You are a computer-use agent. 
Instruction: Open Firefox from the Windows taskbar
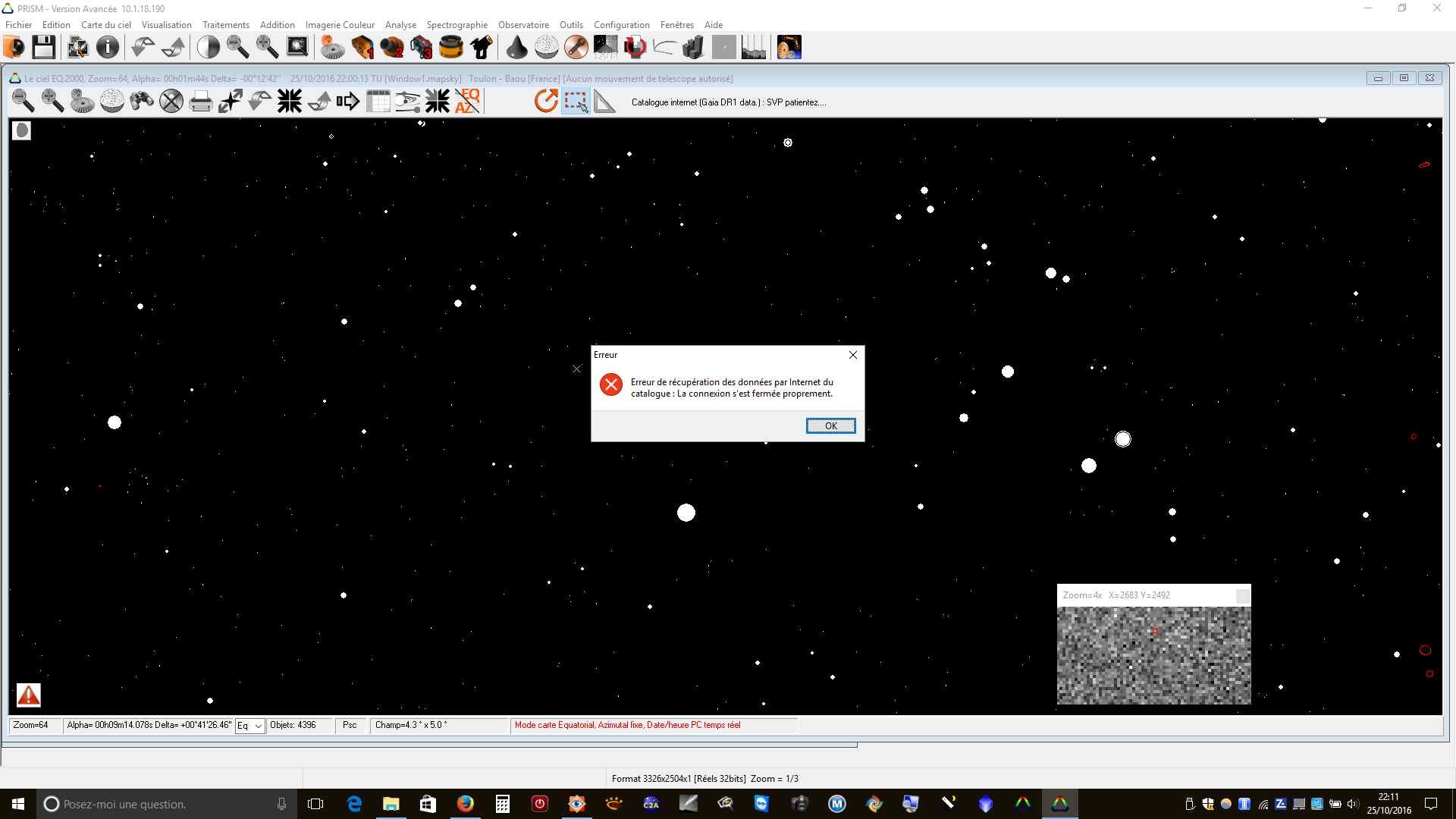click(x=465, y=804)
